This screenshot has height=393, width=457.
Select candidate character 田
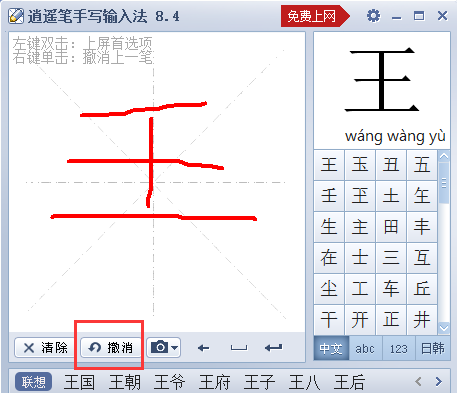(391, 227)
